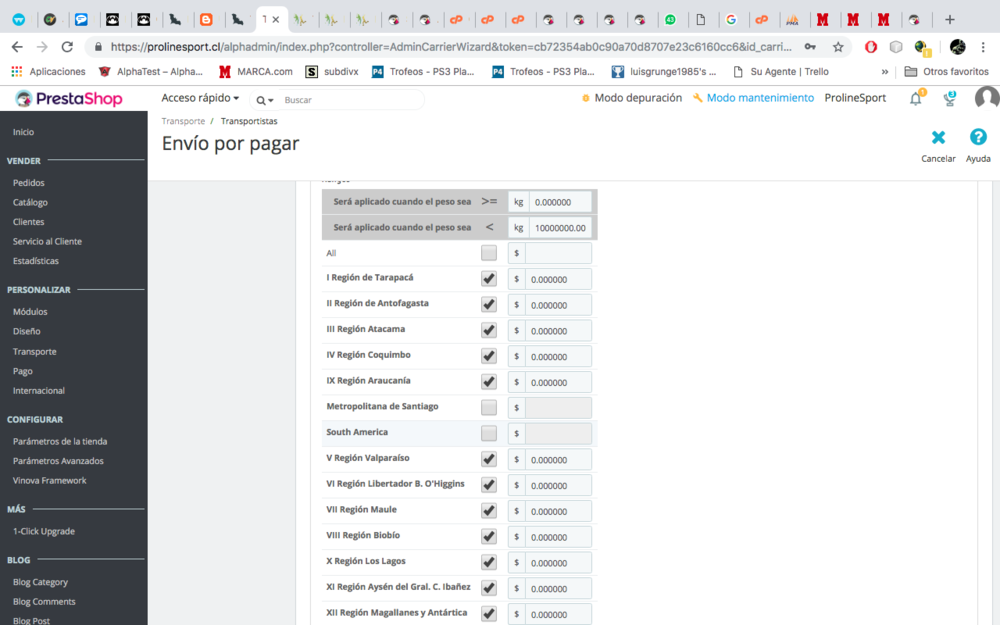The height and width of the screenshot is (625, 1000).
Task: Open Modo depuración link
Action: click(x=631, y=98)
